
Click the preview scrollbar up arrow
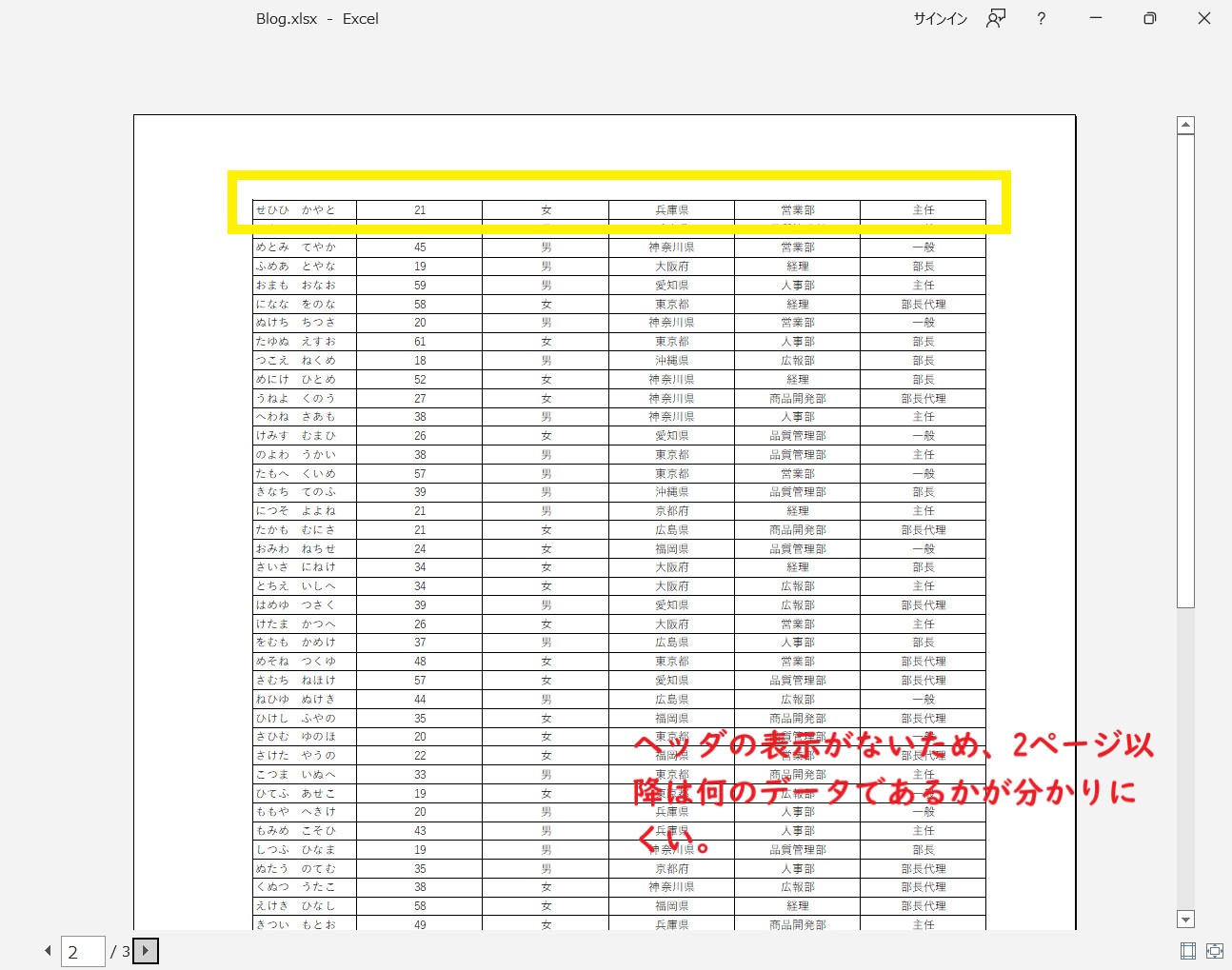[1185, 125]
